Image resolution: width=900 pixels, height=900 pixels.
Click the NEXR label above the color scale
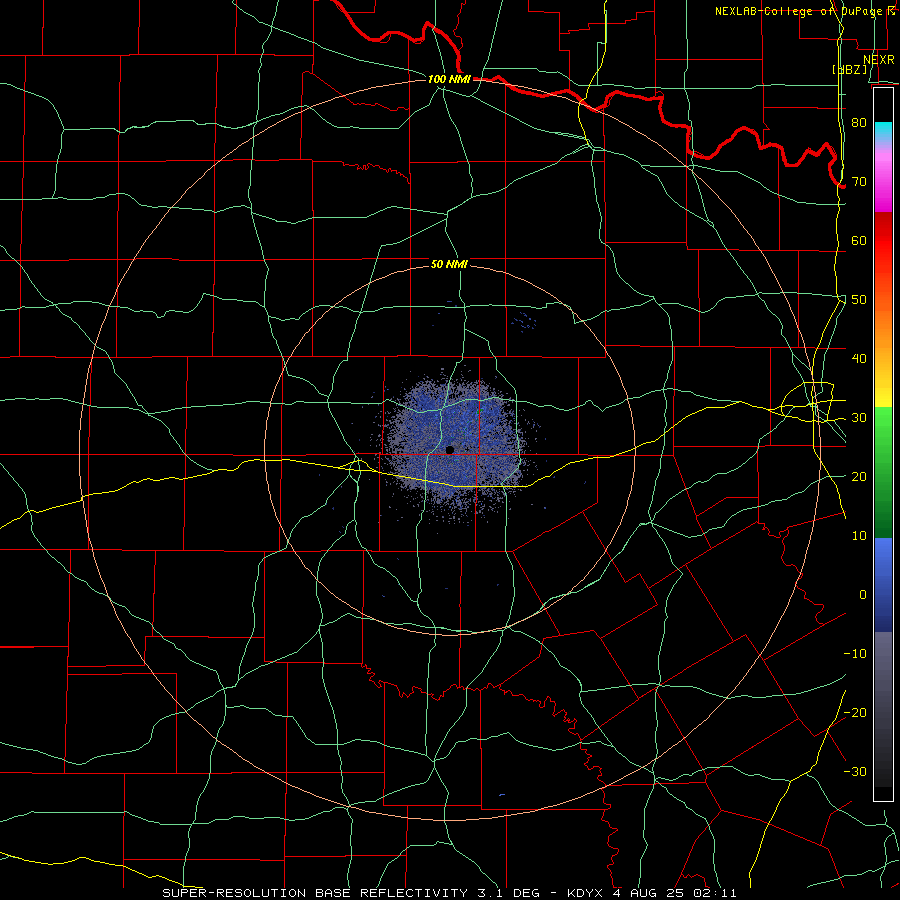[x=878, y=59]
